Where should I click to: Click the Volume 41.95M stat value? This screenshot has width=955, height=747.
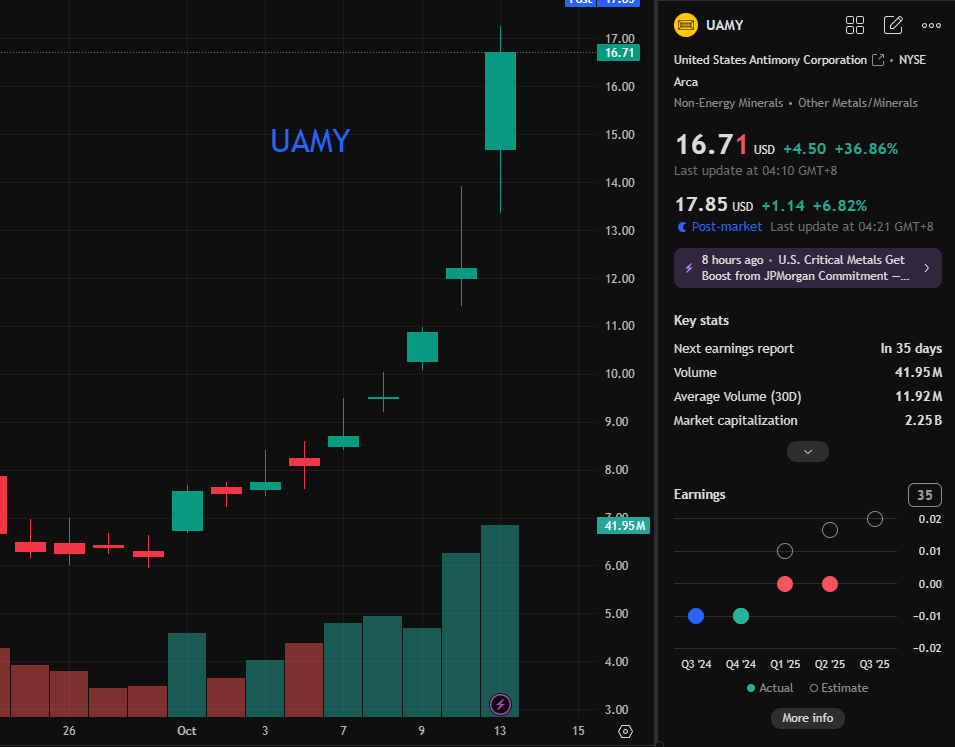(918, 372)
